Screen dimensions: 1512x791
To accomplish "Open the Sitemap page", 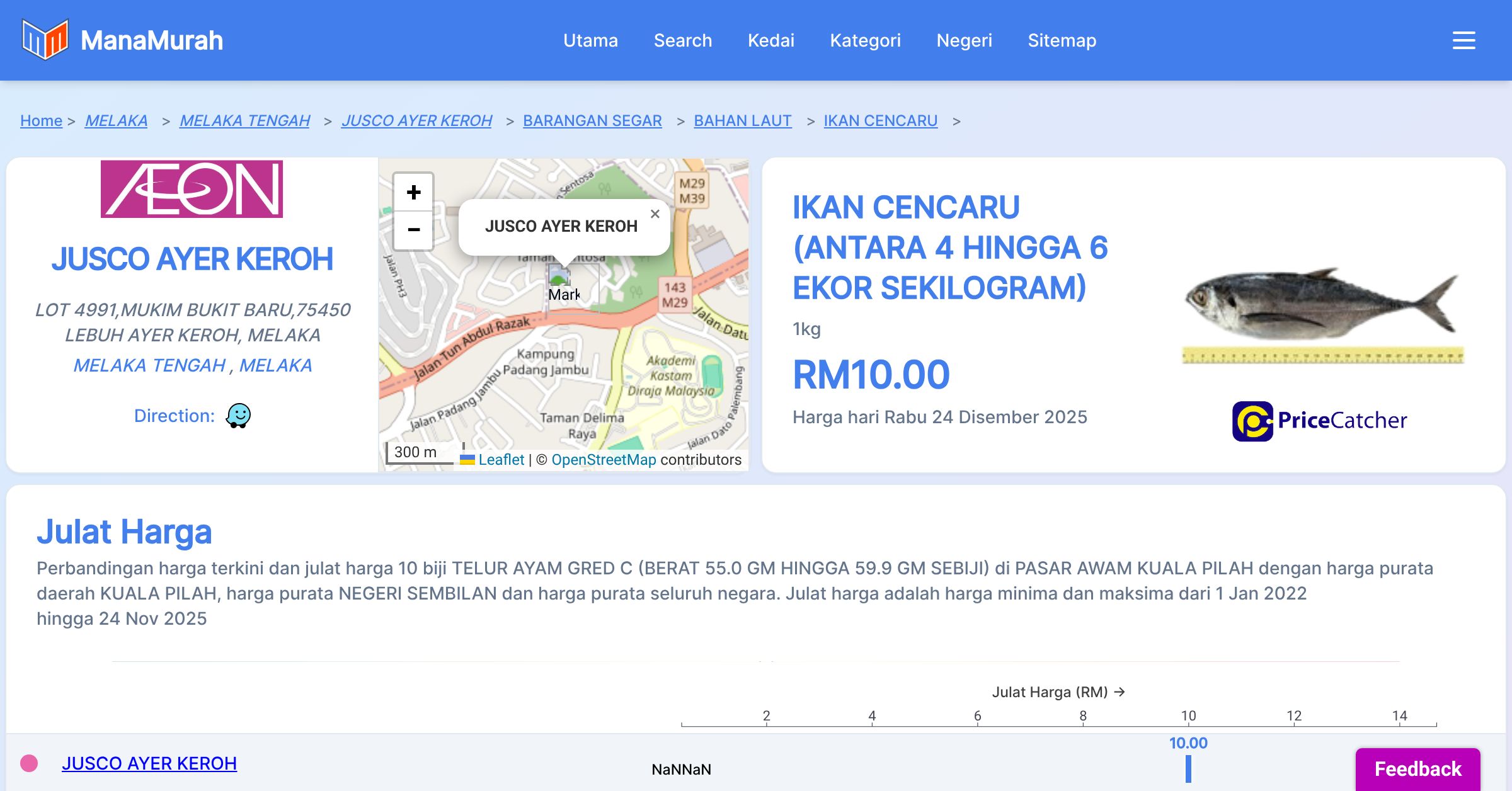I will (1062, 40).
